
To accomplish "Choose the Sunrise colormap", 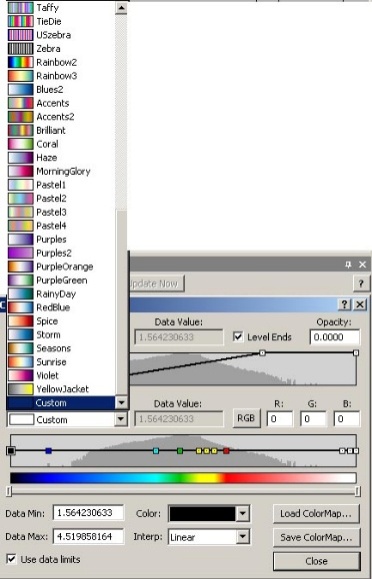I will (61, 362).
